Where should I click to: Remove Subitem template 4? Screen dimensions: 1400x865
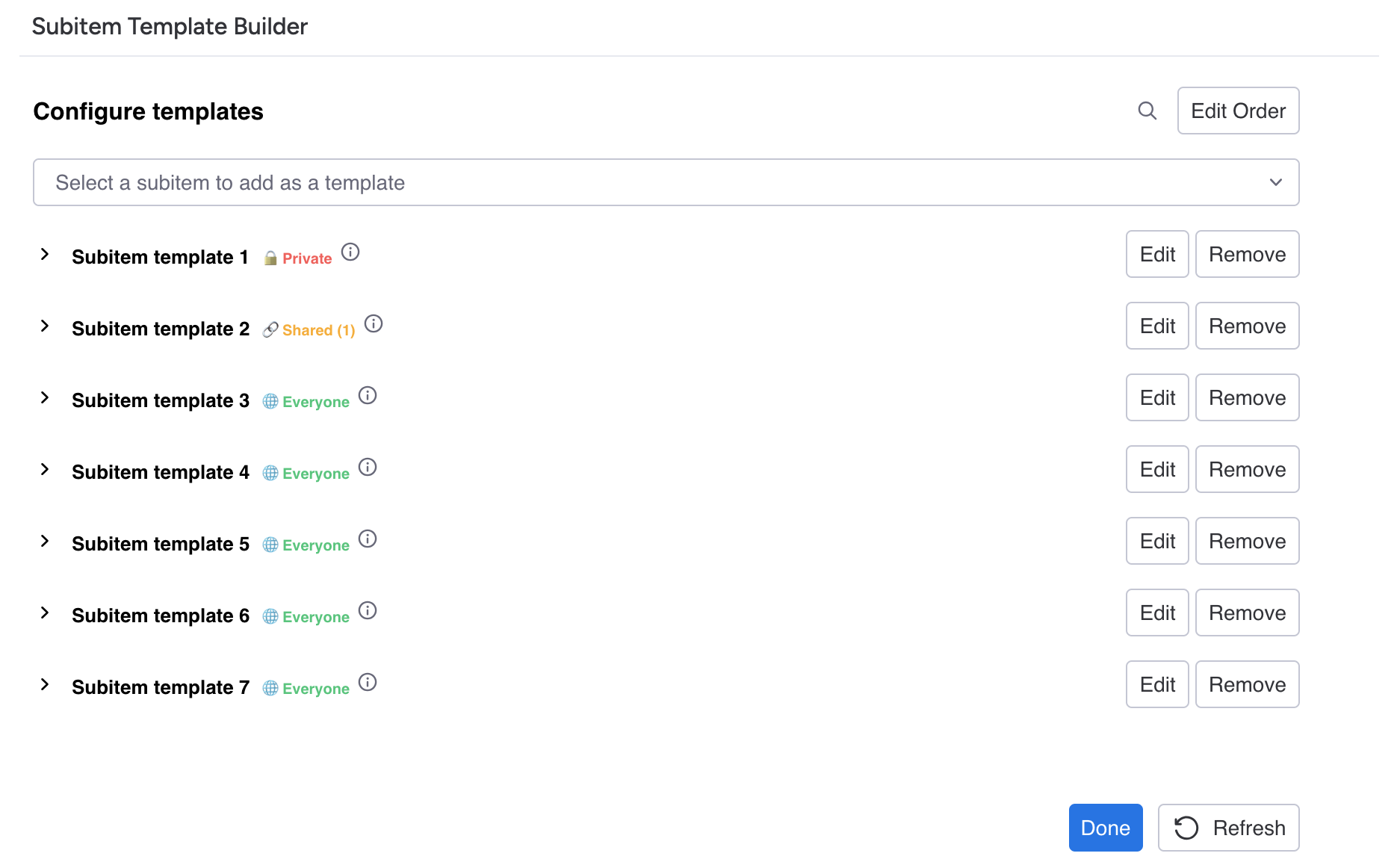coord(1248,469)
